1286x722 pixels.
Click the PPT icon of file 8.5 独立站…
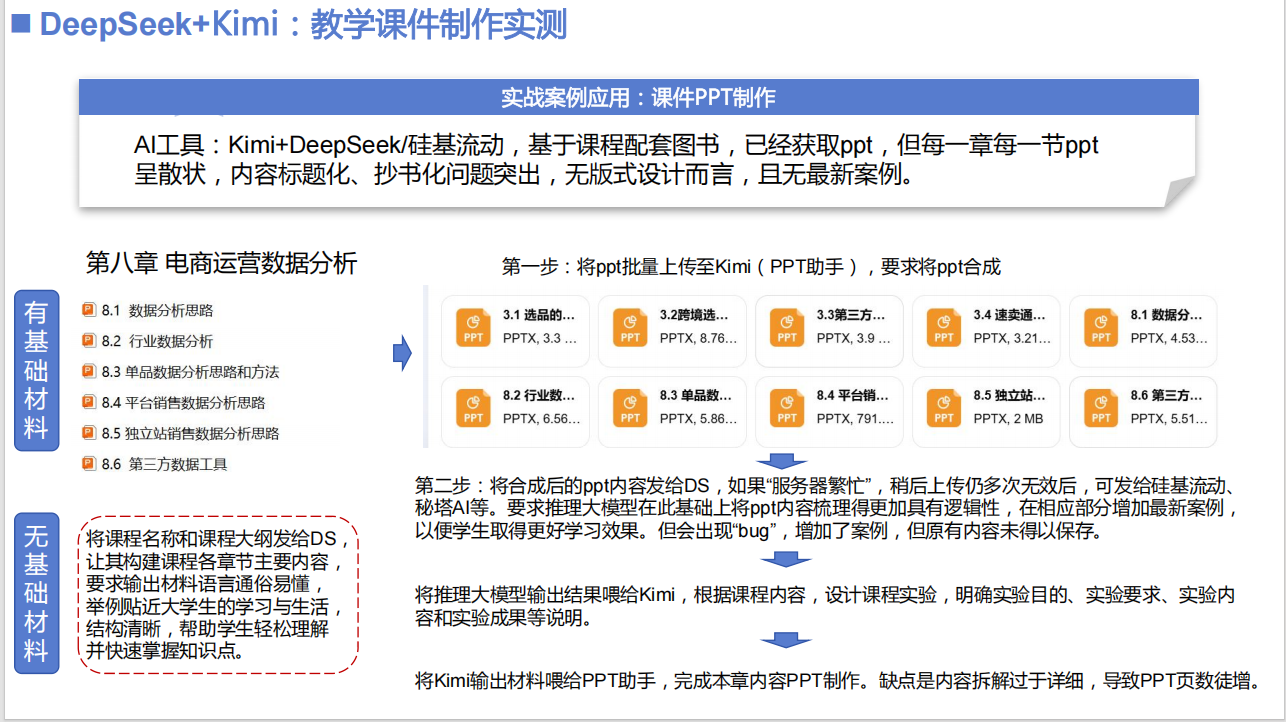pyautogui.click(x=944, y=408)
